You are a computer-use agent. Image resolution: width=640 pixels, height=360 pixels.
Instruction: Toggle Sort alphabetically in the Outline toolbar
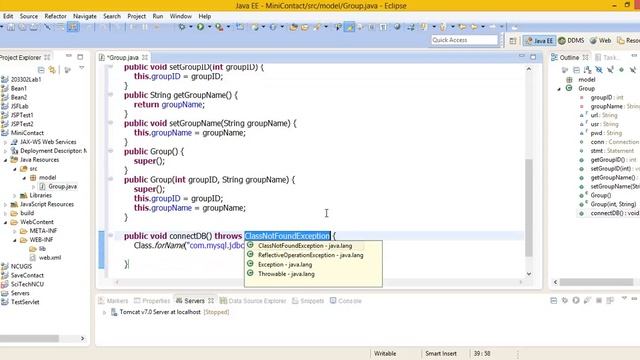tap(587, 70)
